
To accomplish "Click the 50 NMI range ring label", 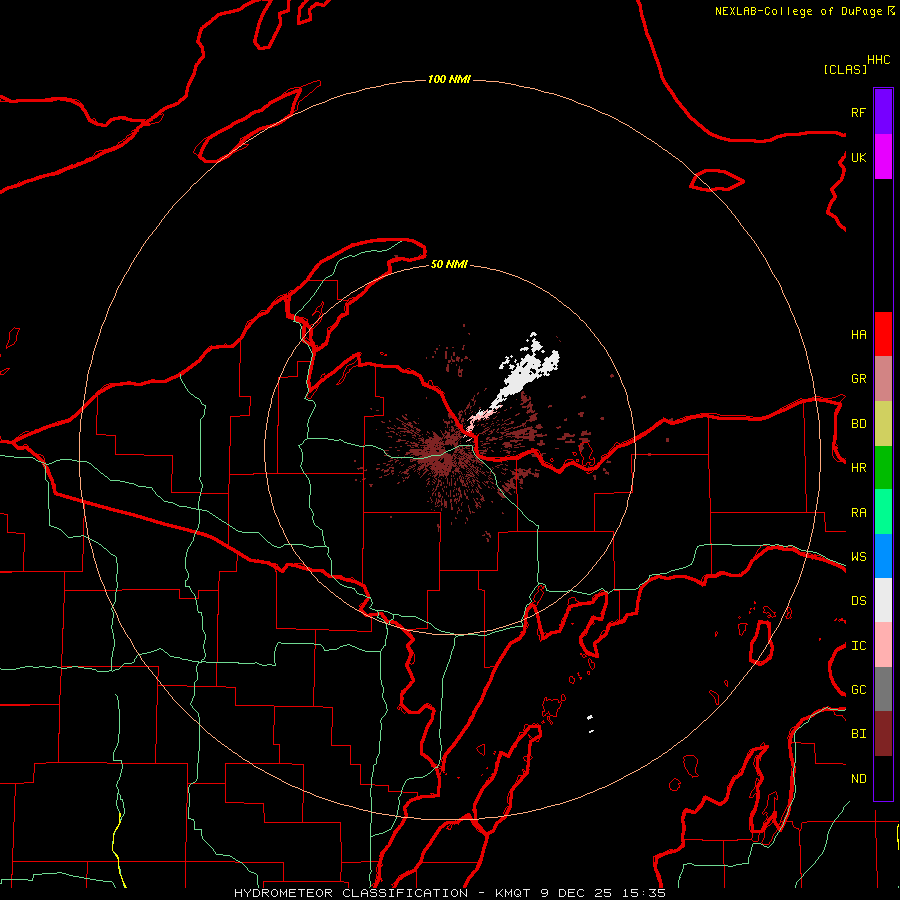I will (x=449, y=264).
